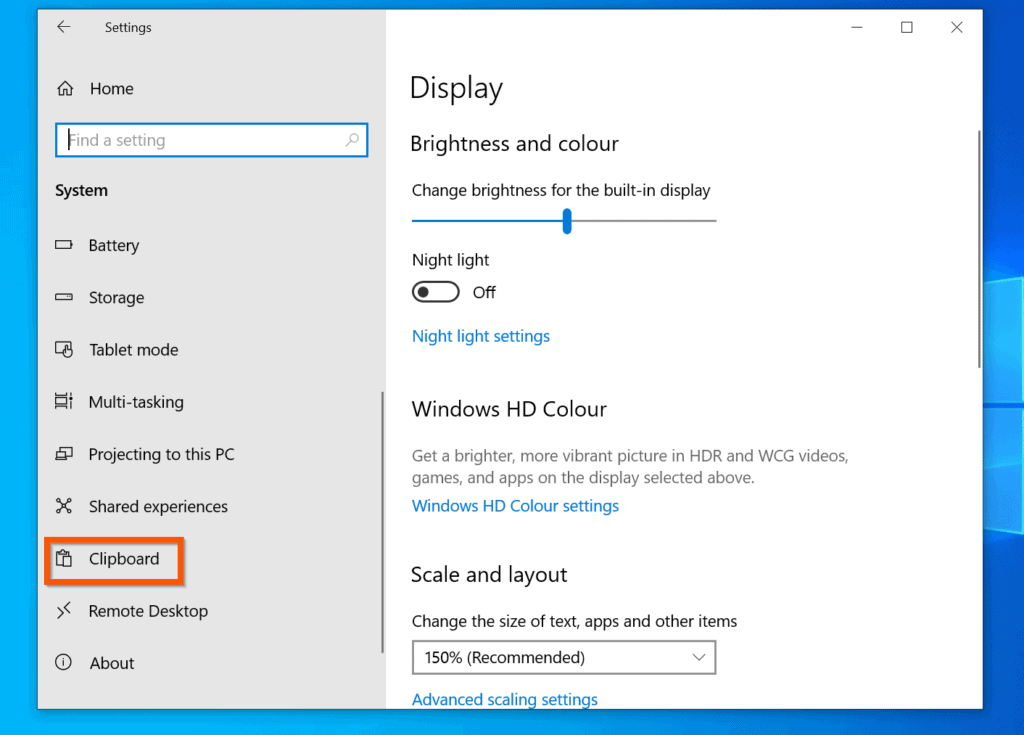Select the Battery icon in sidebar
This screenshot has height=735, width=1024.
(x=64, y=245)
